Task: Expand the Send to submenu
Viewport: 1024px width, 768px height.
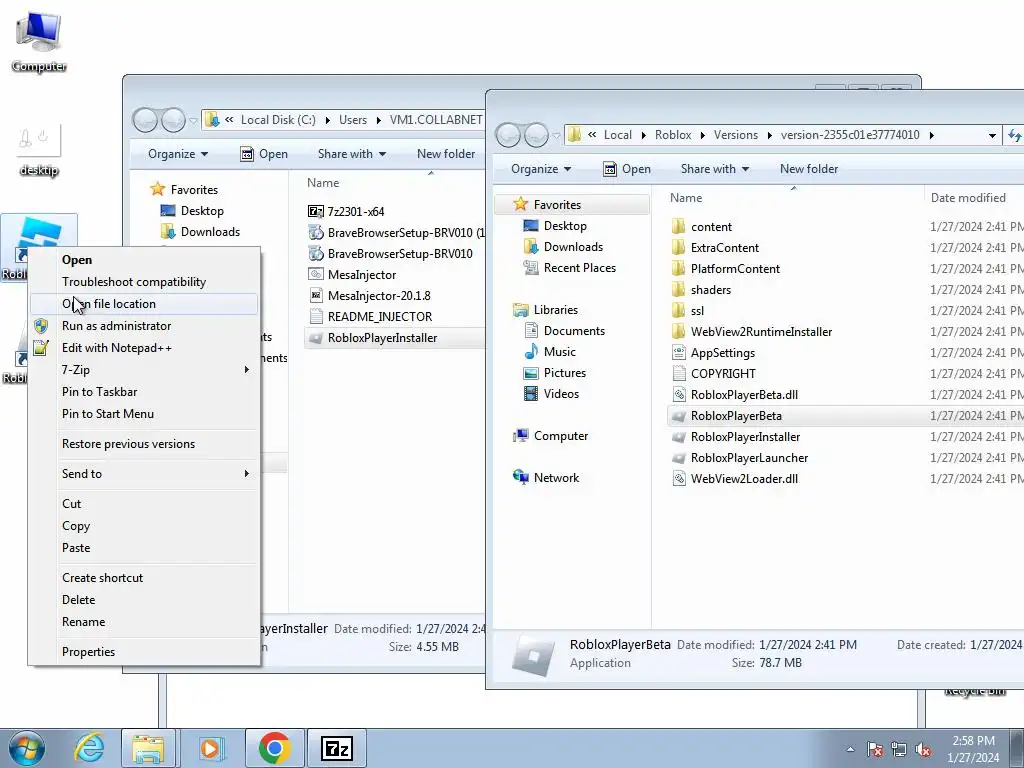Action: click(144, 474)
